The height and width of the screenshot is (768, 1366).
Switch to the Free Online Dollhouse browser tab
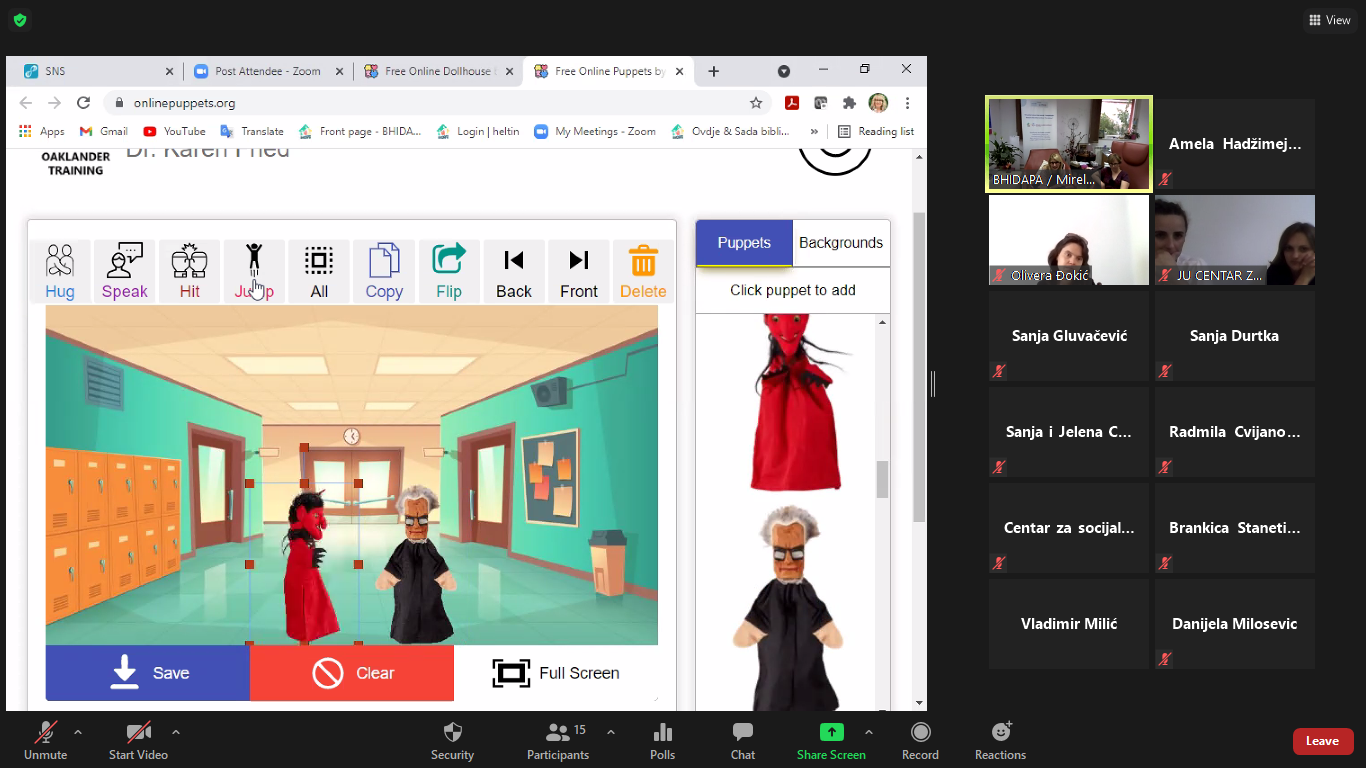coord(438,71)
